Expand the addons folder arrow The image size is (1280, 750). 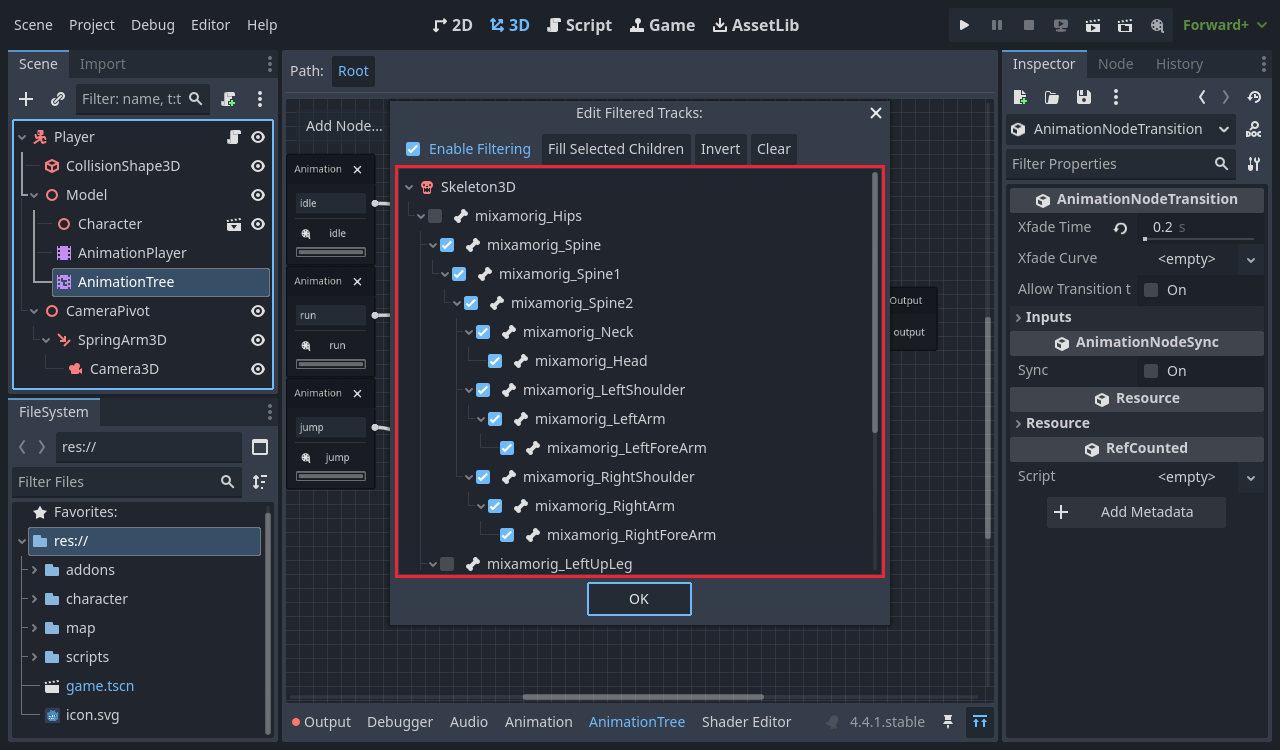click(35, 570)
